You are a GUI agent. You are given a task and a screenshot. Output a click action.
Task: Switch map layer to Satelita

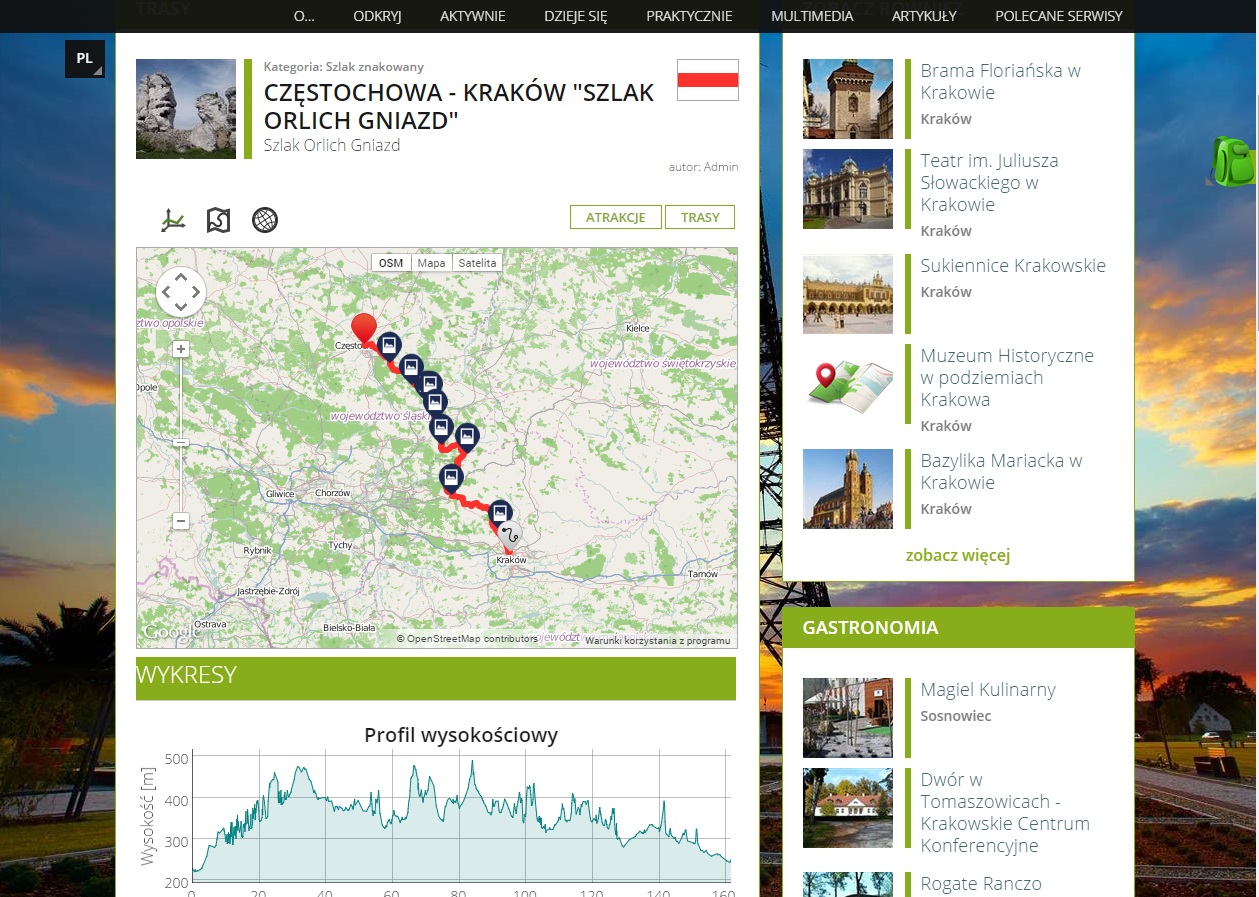point(477,263)
